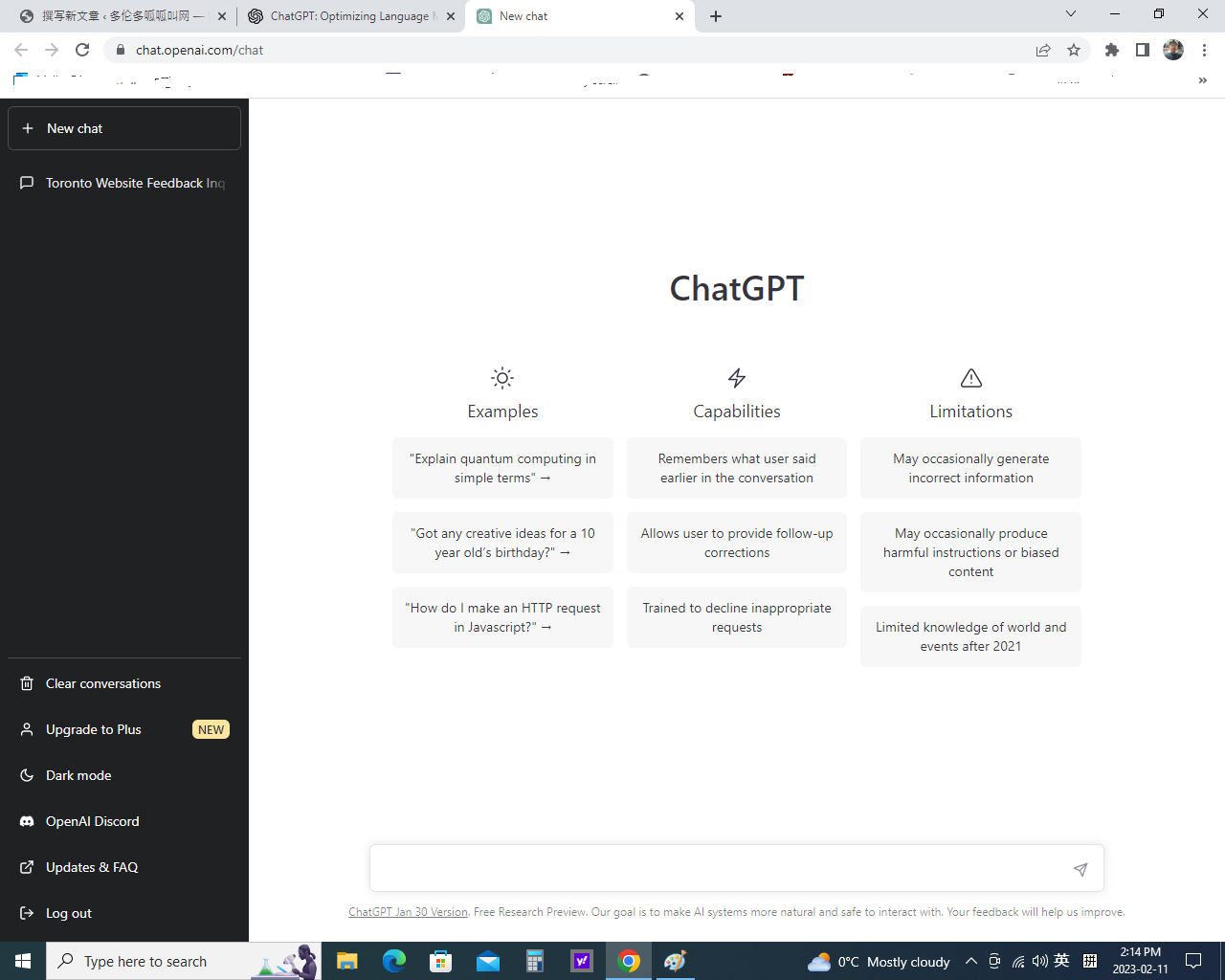Select the 10 year old's birthday example prompt
The height and width of the screenshot is (980, 1225).
pyautogui.click(x=502, y=543)
